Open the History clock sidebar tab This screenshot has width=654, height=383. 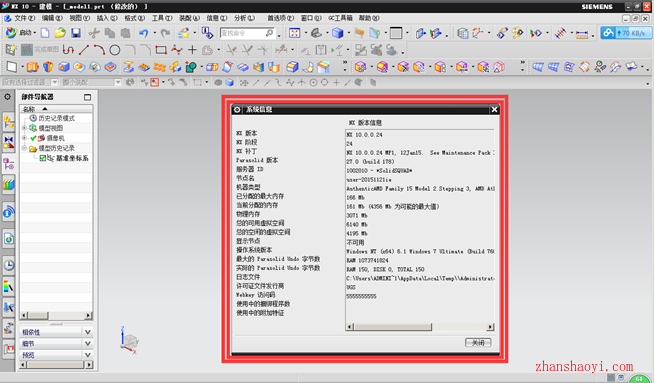tap(8, 265)
